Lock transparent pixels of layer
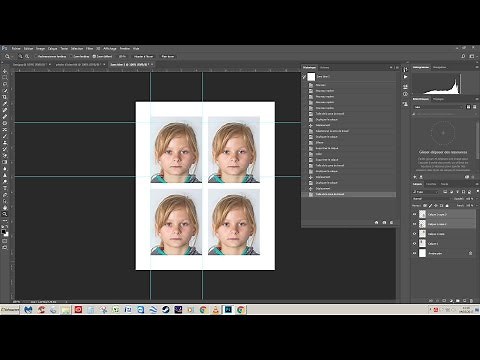The image size is (480, 360). (x=425, y=206)
